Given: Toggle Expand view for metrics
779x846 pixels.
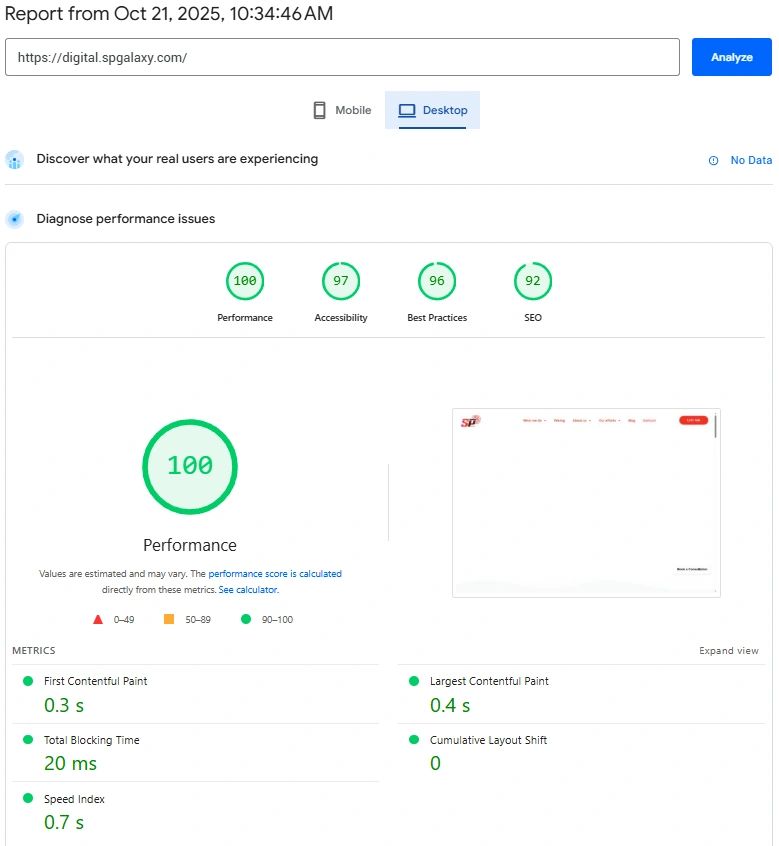Looking at the screenshot, I should pyautogui.click(x=728, y=651).
